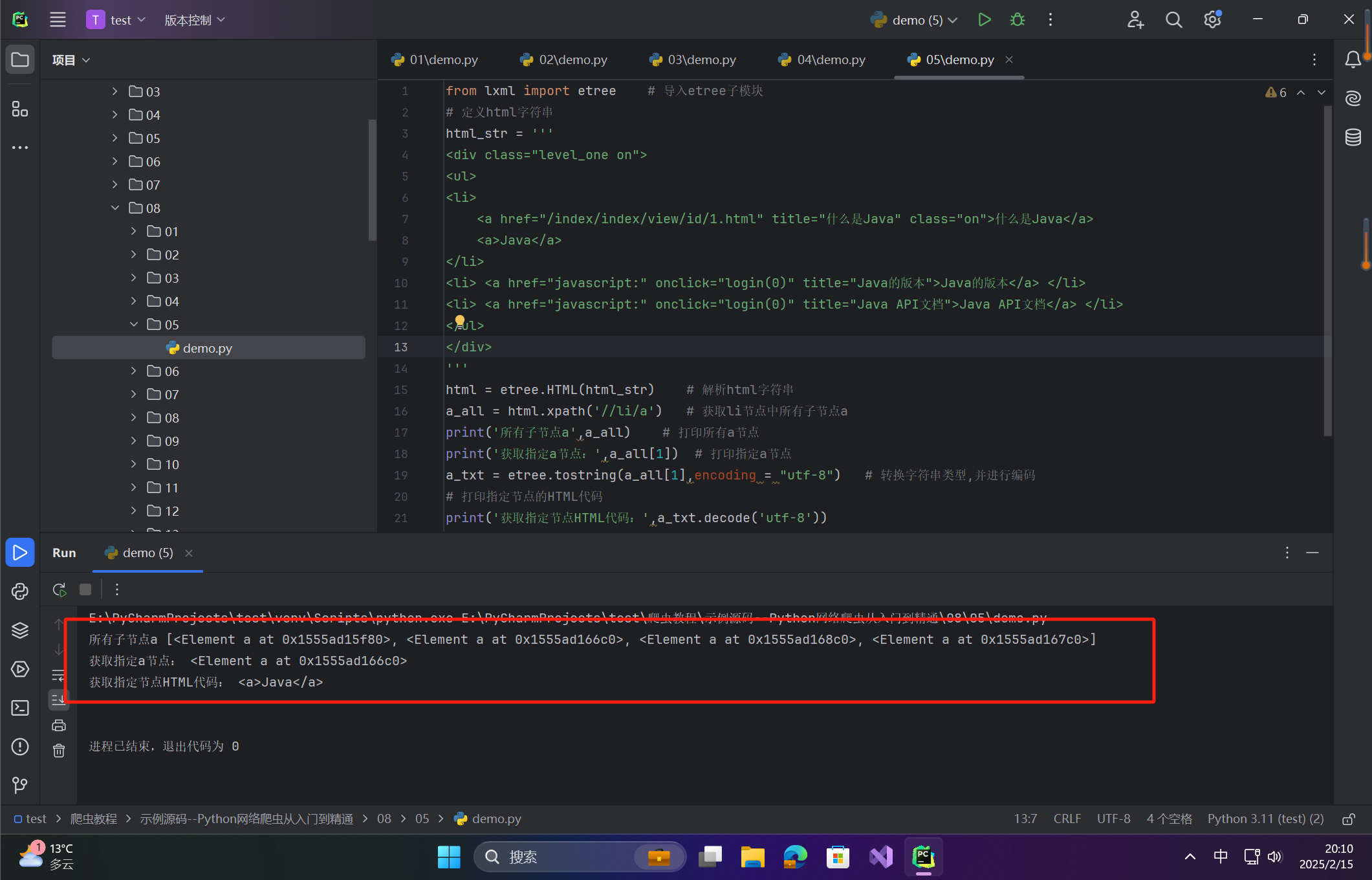Toggle scroll-to-end in Run console
Viewport: 1372px width, 880px height.
58,699
